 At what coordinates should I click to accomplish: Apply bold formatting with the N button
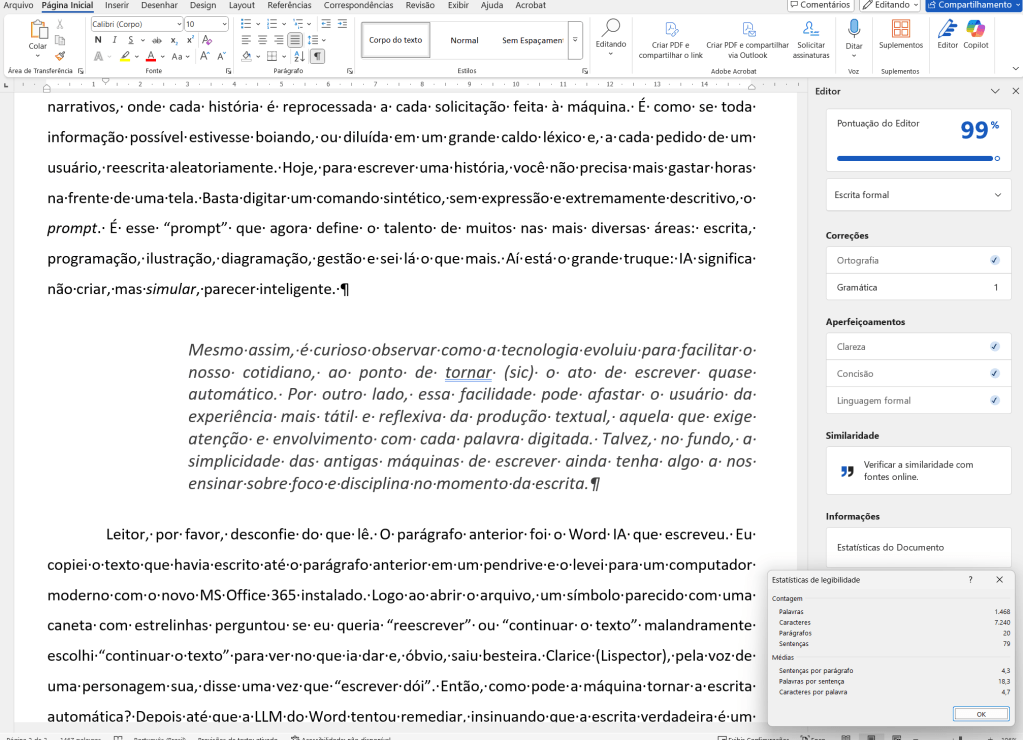pos(98,40)
